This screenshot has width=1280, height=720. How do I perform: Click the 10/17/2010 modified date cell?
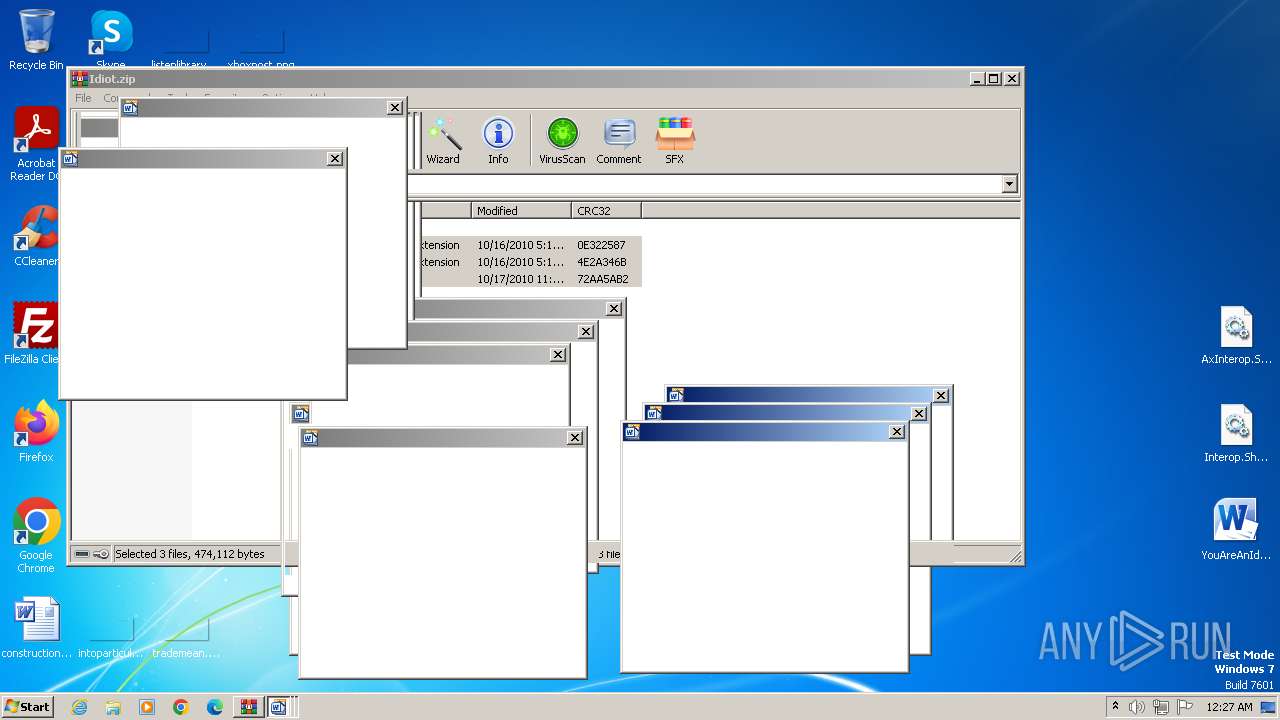click(520, 279)
